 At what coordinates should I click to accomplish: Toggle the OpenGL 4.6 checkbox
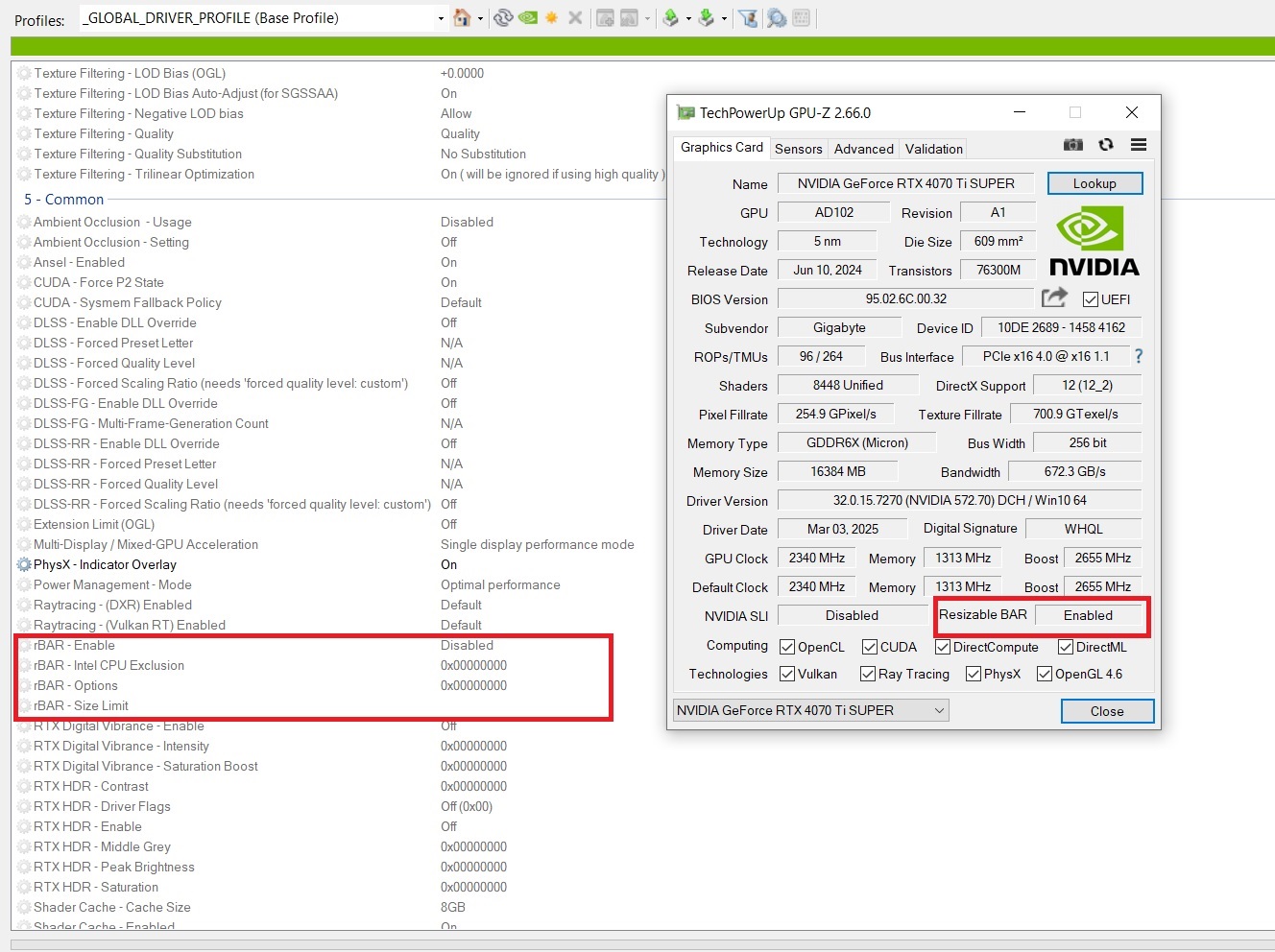[1045, 674]
